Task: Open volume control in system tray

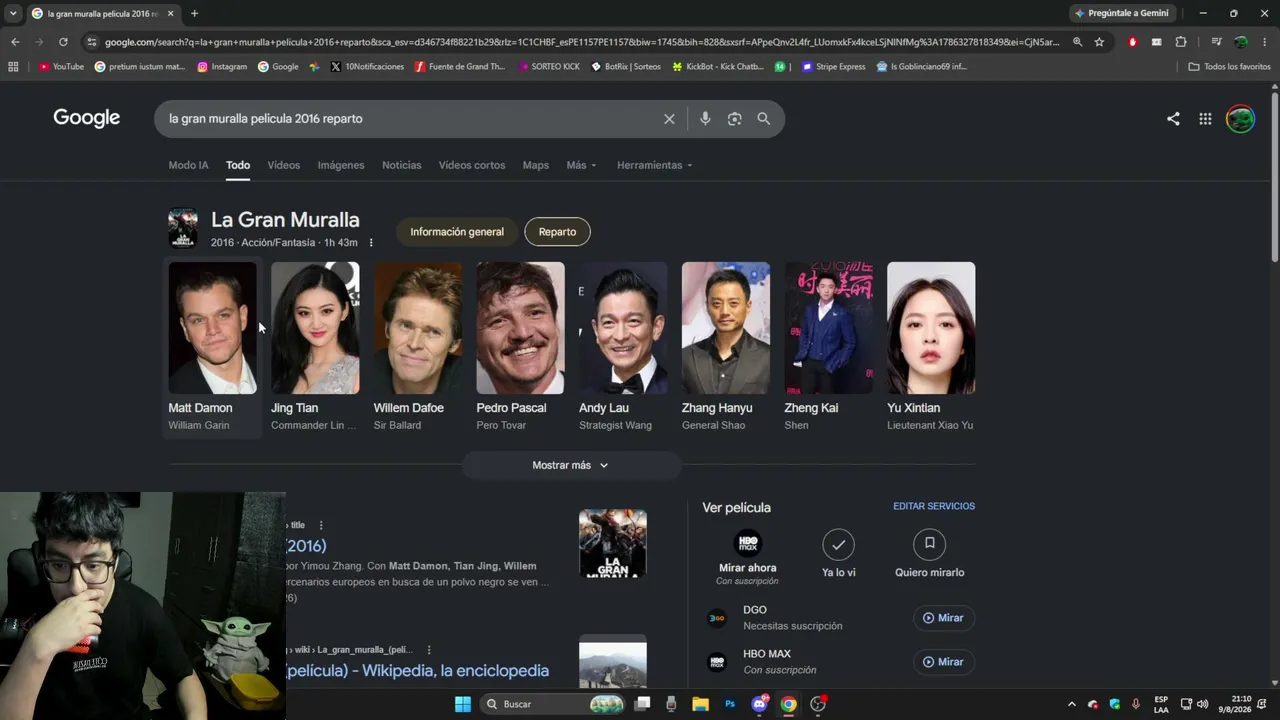Action: click(x=1202, y=704)
